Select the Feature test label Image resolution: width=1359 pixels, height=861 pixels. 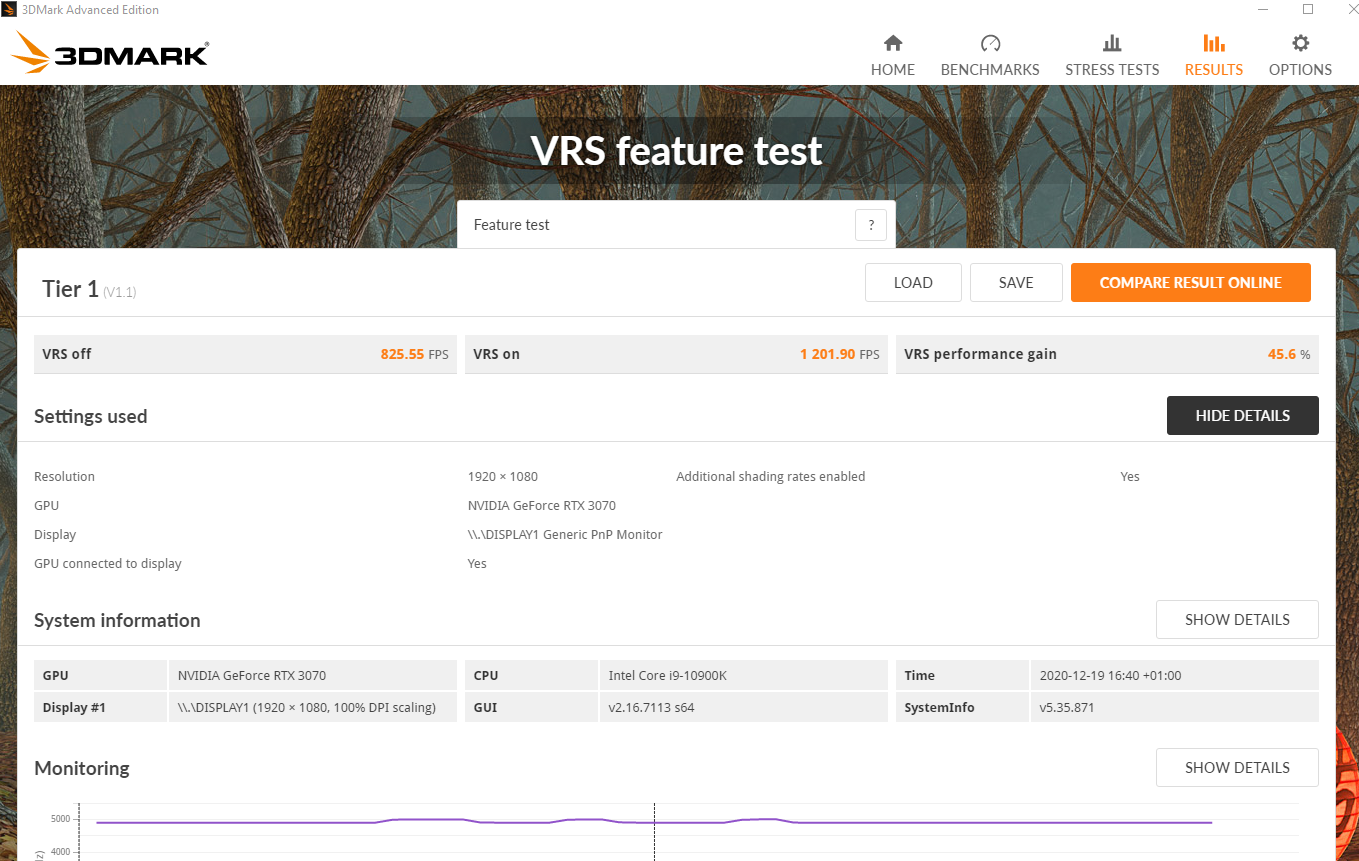coord(512,225)
